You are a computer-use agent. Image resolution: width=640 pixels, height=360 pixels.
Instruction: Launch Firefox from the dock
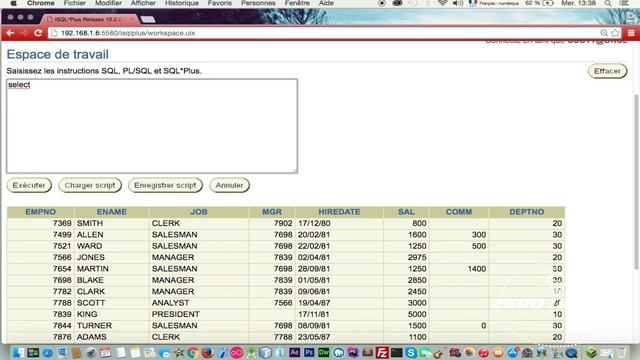[208, 353]
